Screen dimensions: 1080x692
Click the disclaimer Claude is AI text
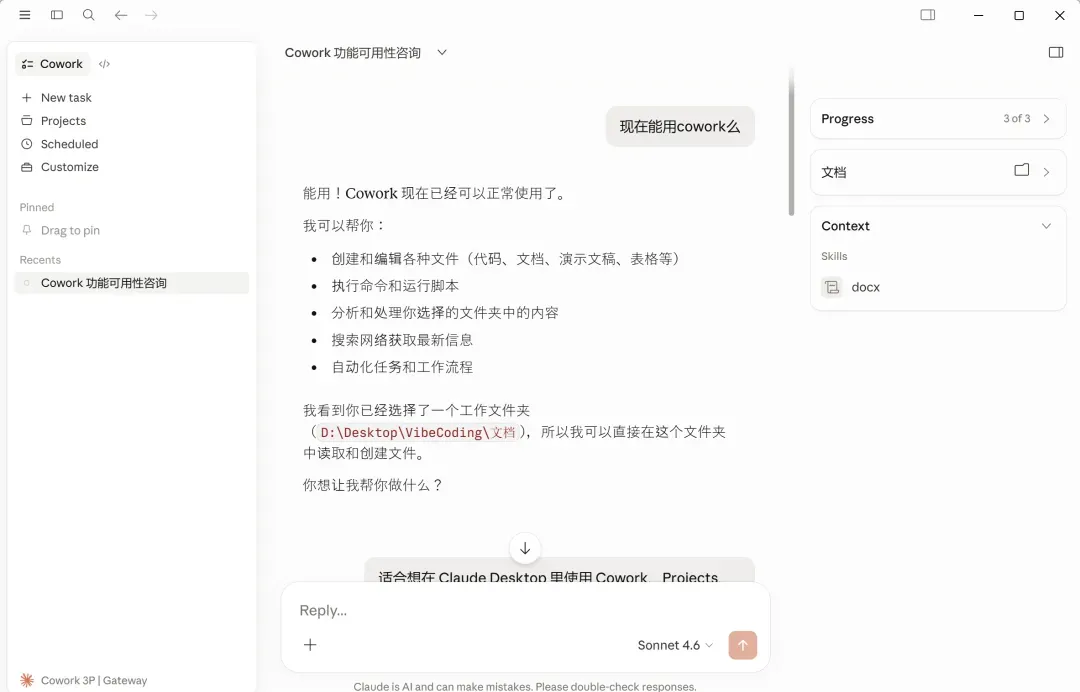point(525,686)
